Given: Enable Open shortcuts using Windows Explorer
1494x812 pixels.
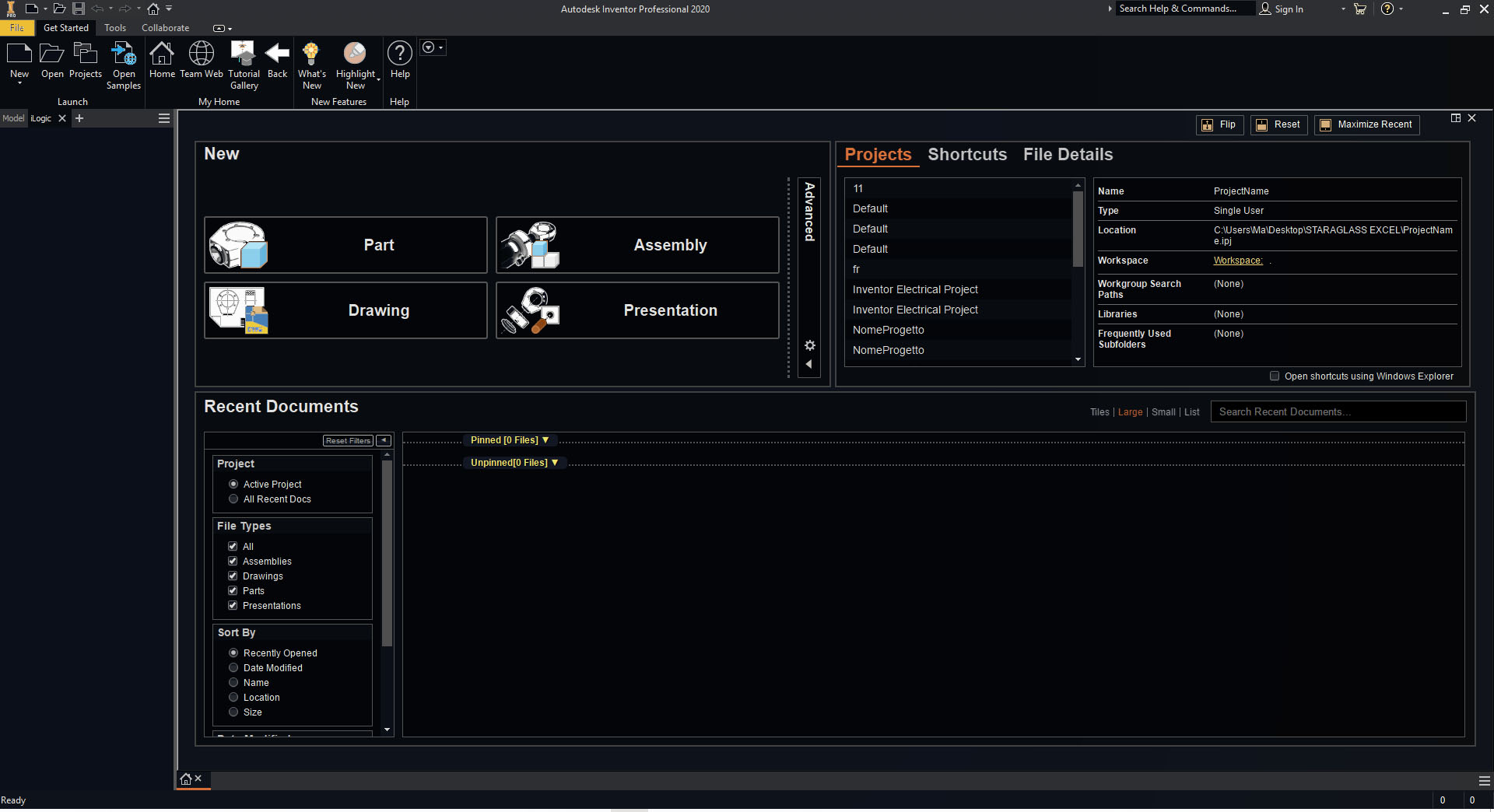Looking at the screenshot, I should coord(1275,376).
